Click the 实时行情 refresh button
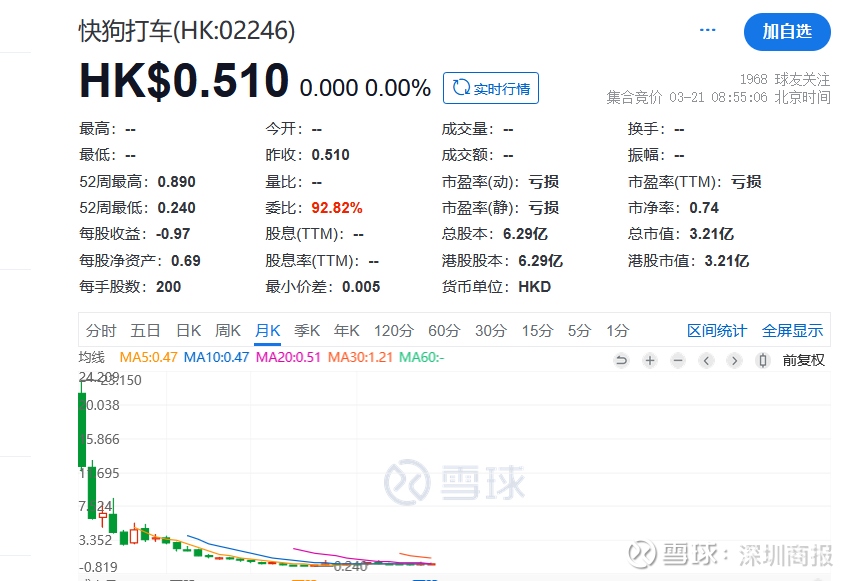 (x=491, y=88)
